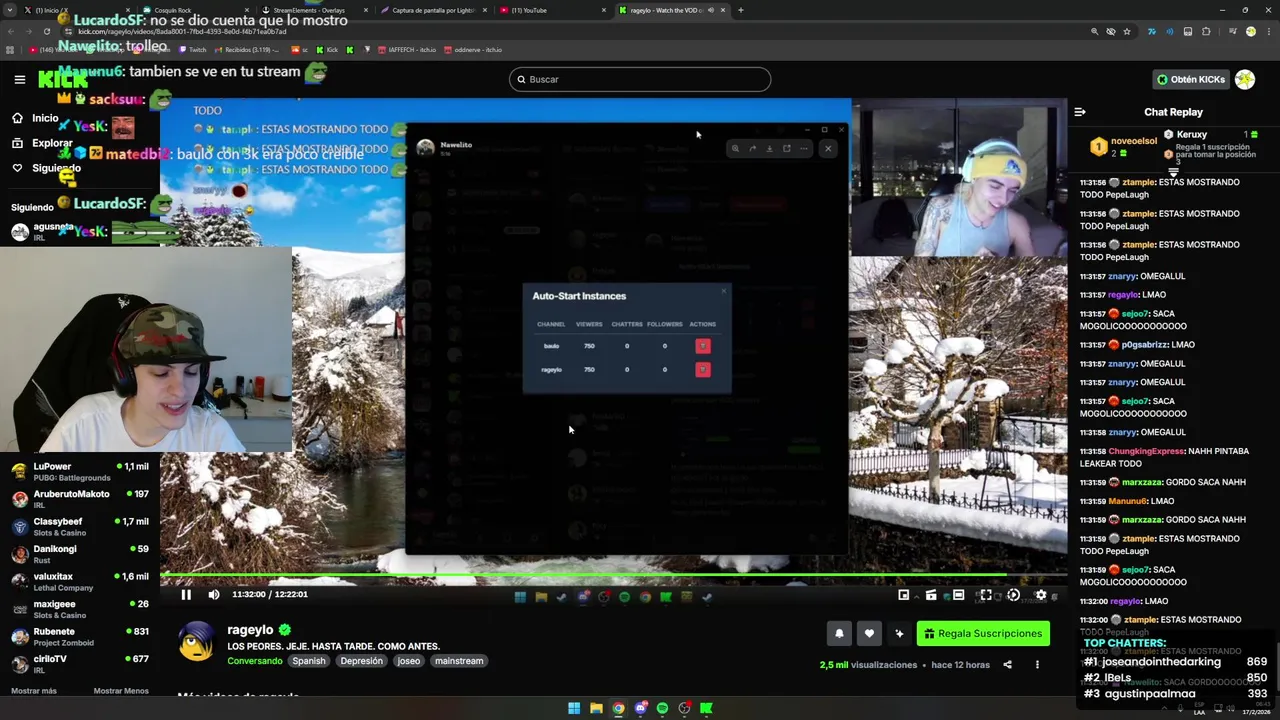Switch the player to theater mode
Screen dimensions: 1280x720
point(958,595)
